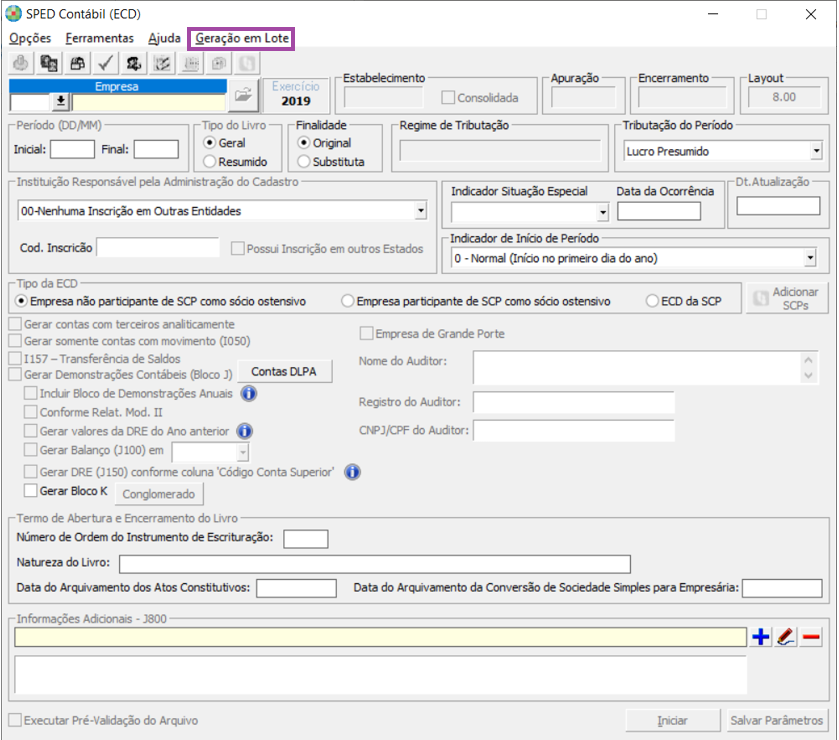
Task: Select the Geral book type radio button
Action: coord(210,143)
